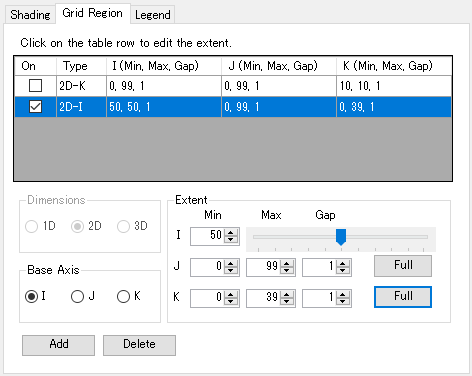Viewport: 472px width, 376px height.
Task: Click the J Min value field
Action: click(x=207, y=267)
